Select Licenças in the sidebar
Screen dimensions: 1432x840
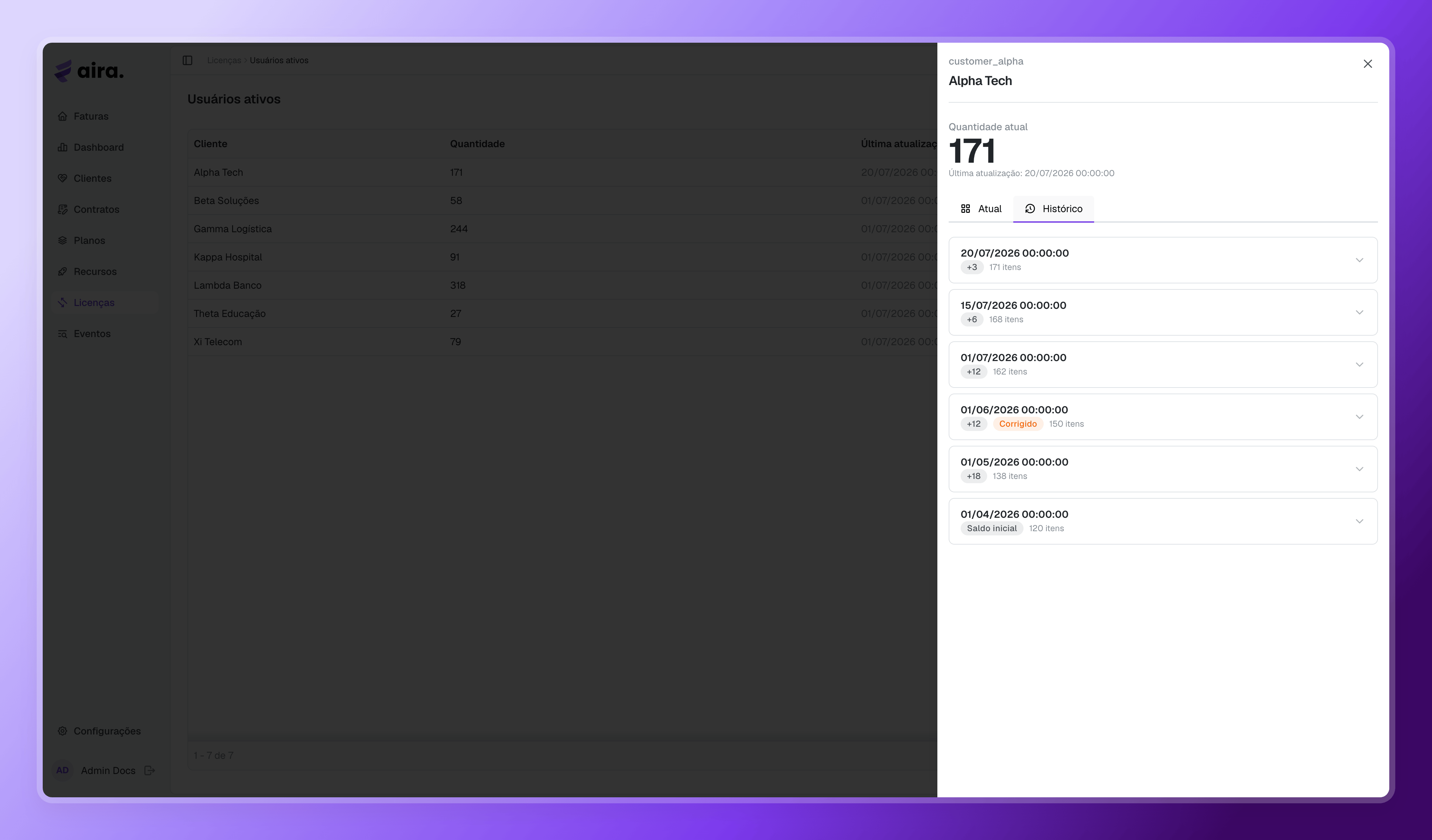[105, 303]
